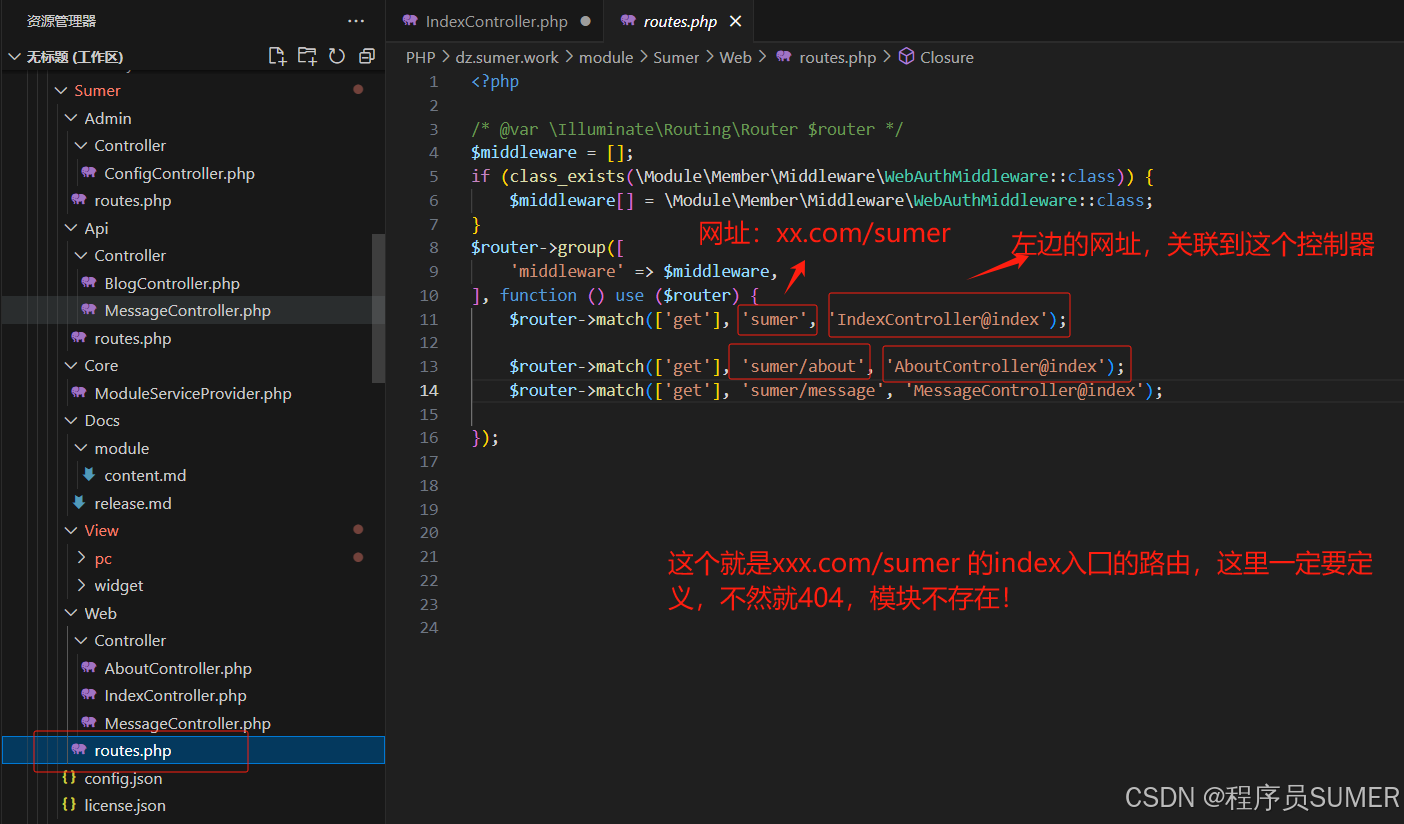Click the JSON icon beside config.json
The width and height of the screenshot is (1404, 824).
click(69, 778)
